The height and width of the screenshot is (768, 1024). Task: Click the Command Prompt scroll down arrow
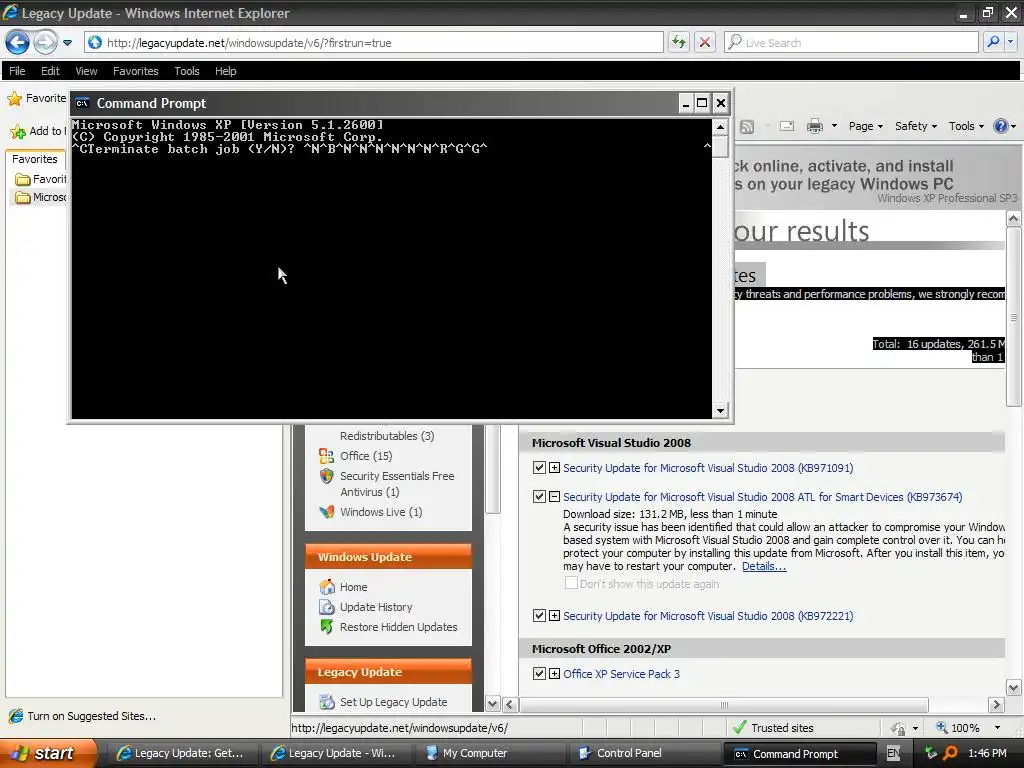(x=720, y=411)
